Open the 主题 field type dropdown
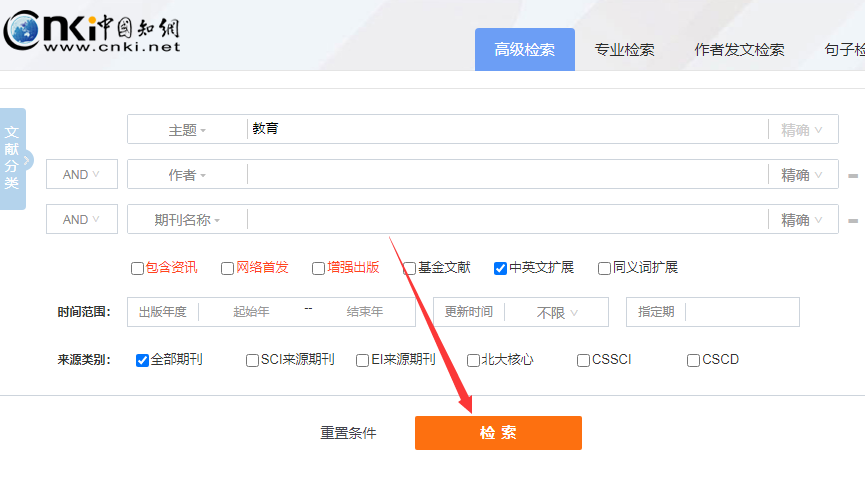This screenshot has width=865, height=477. (x=187, y=130)
